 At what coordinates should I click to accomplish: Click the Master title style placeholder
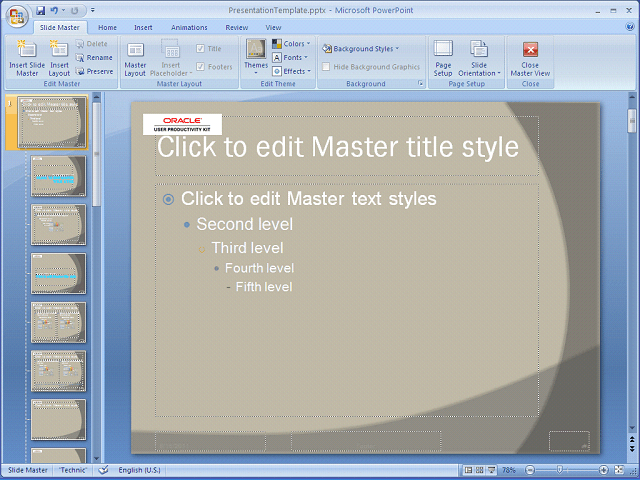347,146
